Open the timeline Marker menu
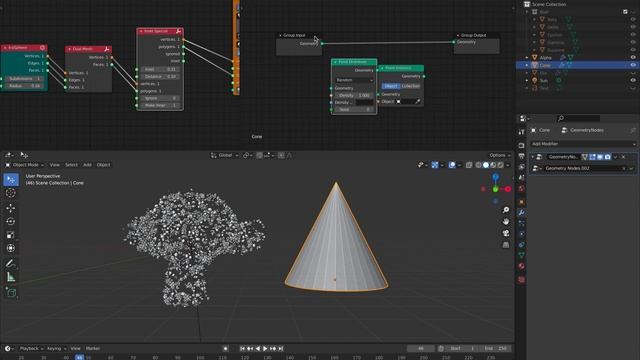The image size is (640, 360). click(93, 349)
